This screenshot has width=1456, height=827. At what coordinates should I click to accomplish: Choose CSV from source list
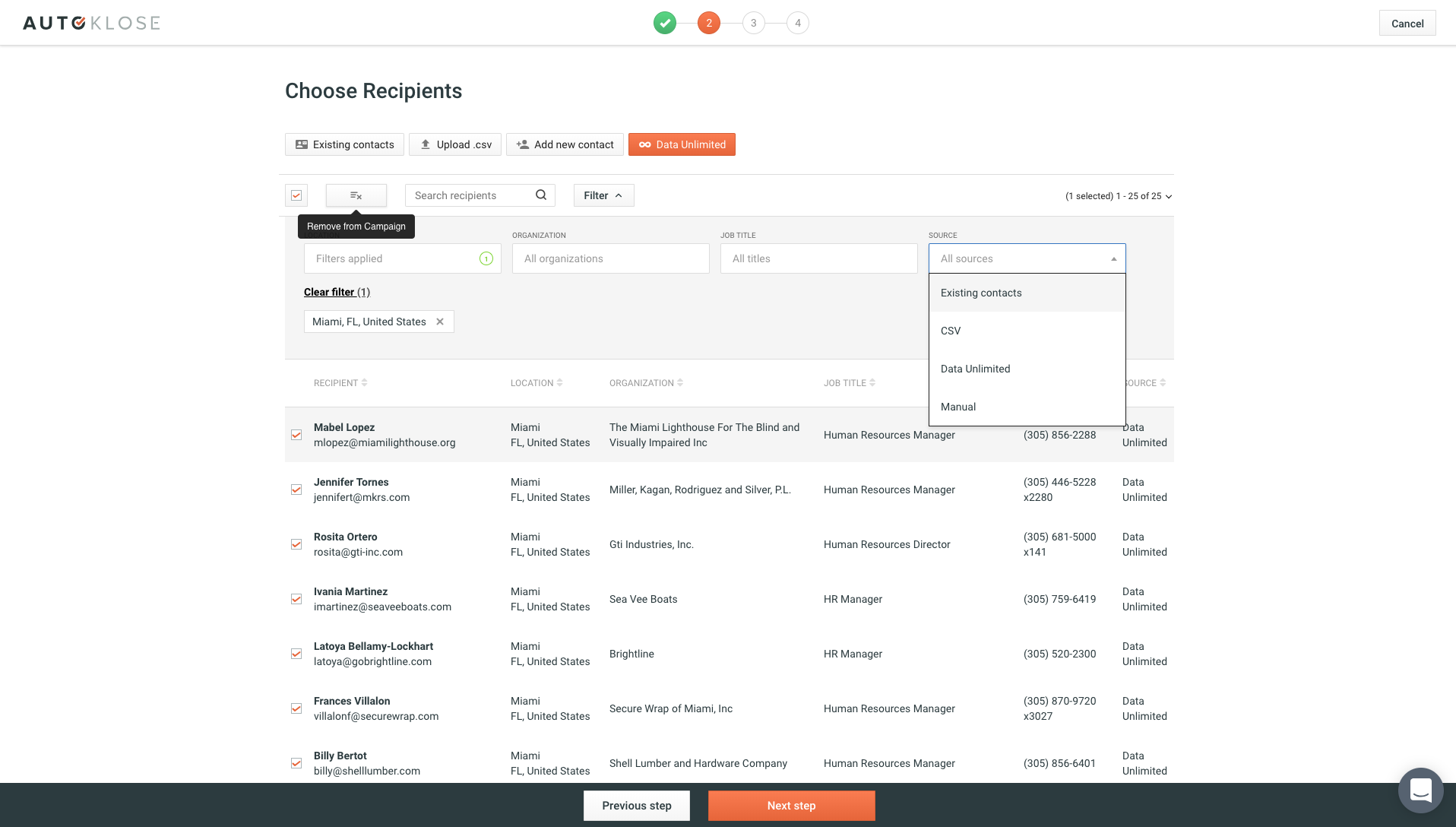pyautogui.click(x=951, y=331)
